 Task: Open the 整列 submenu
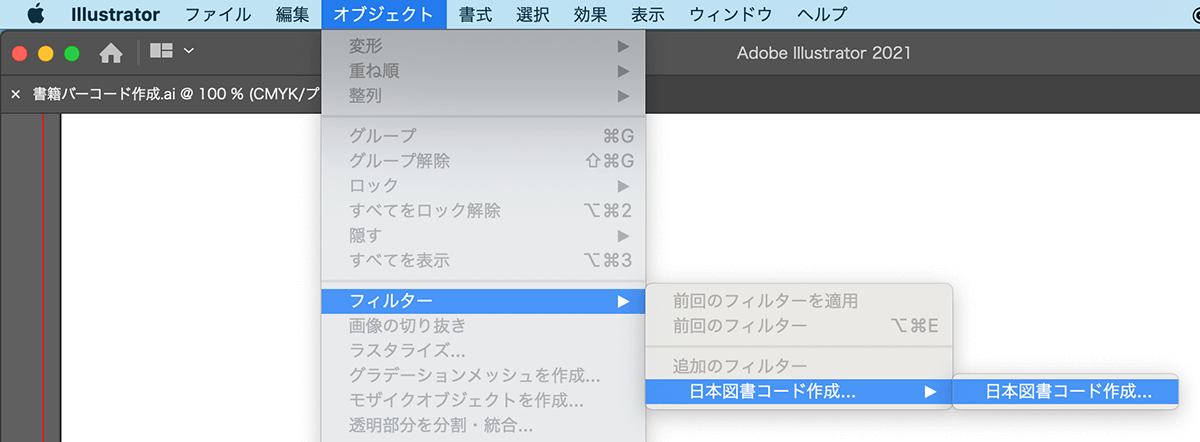tap(484, 96)
